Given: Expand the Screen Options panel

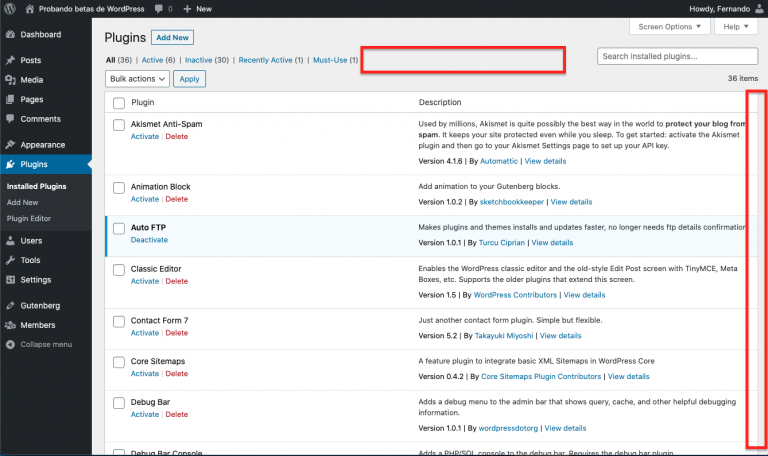Looking at the screenshot, I should point(670,26).
